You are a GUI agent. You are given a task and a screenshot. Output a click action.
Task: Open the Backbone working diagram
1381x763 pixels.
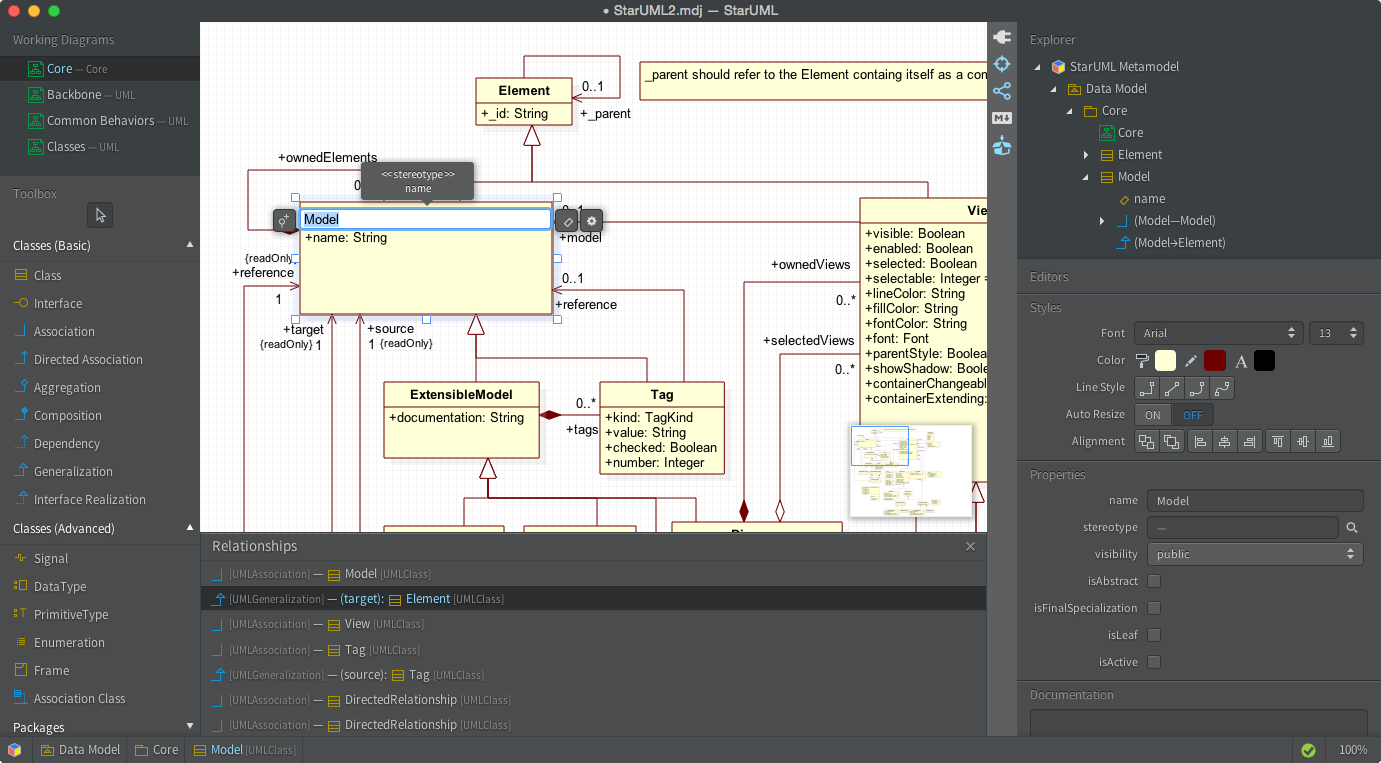point(100,95)
